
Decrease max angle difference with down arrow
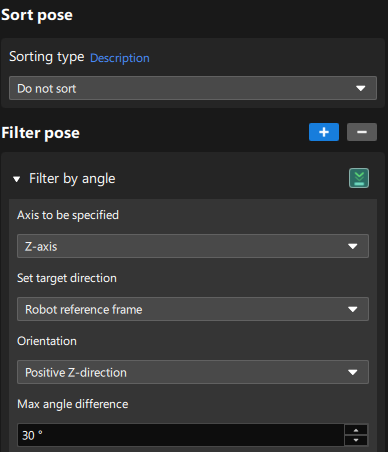[356, 440]
